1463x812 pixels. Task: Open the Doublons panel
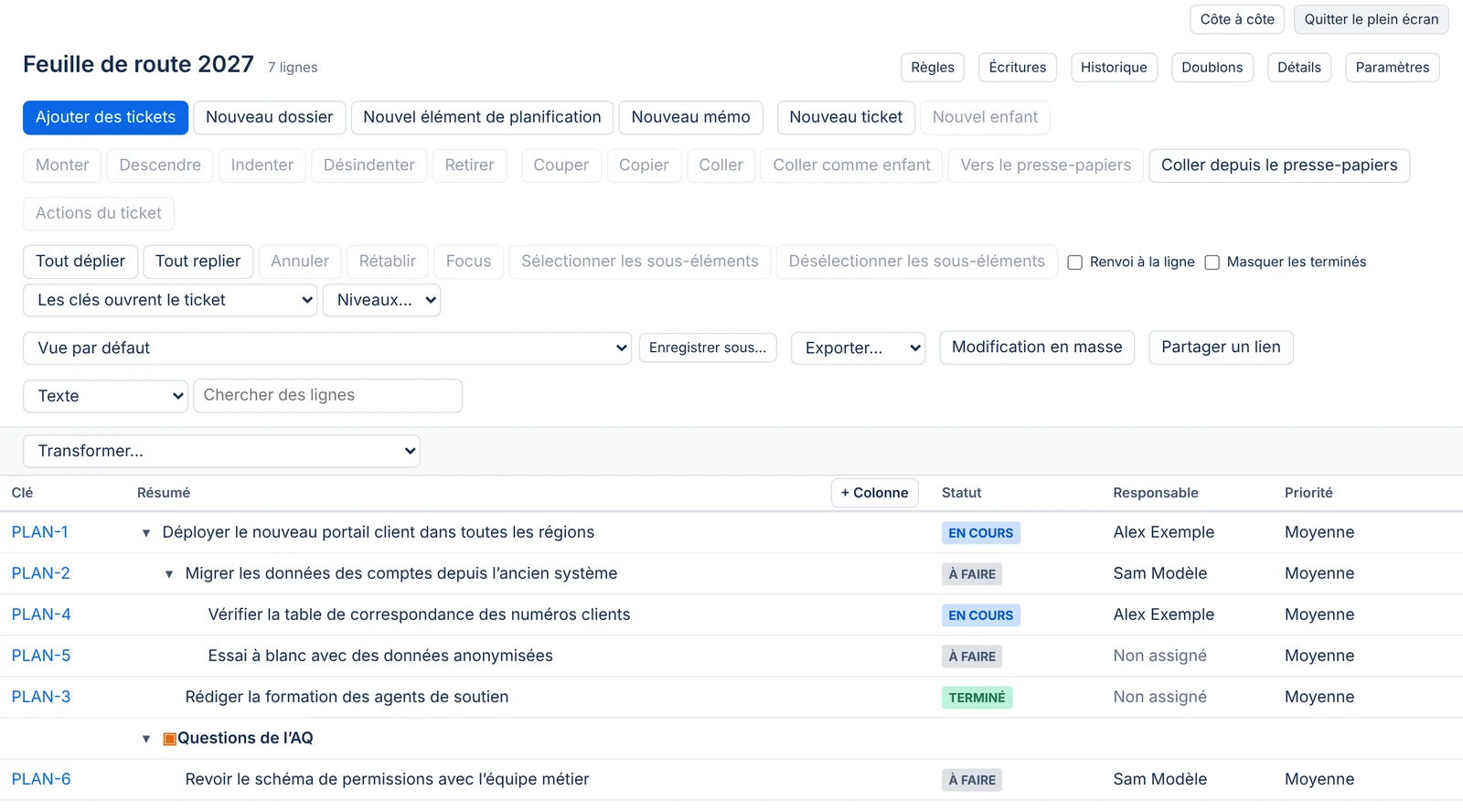[1212, 68]
